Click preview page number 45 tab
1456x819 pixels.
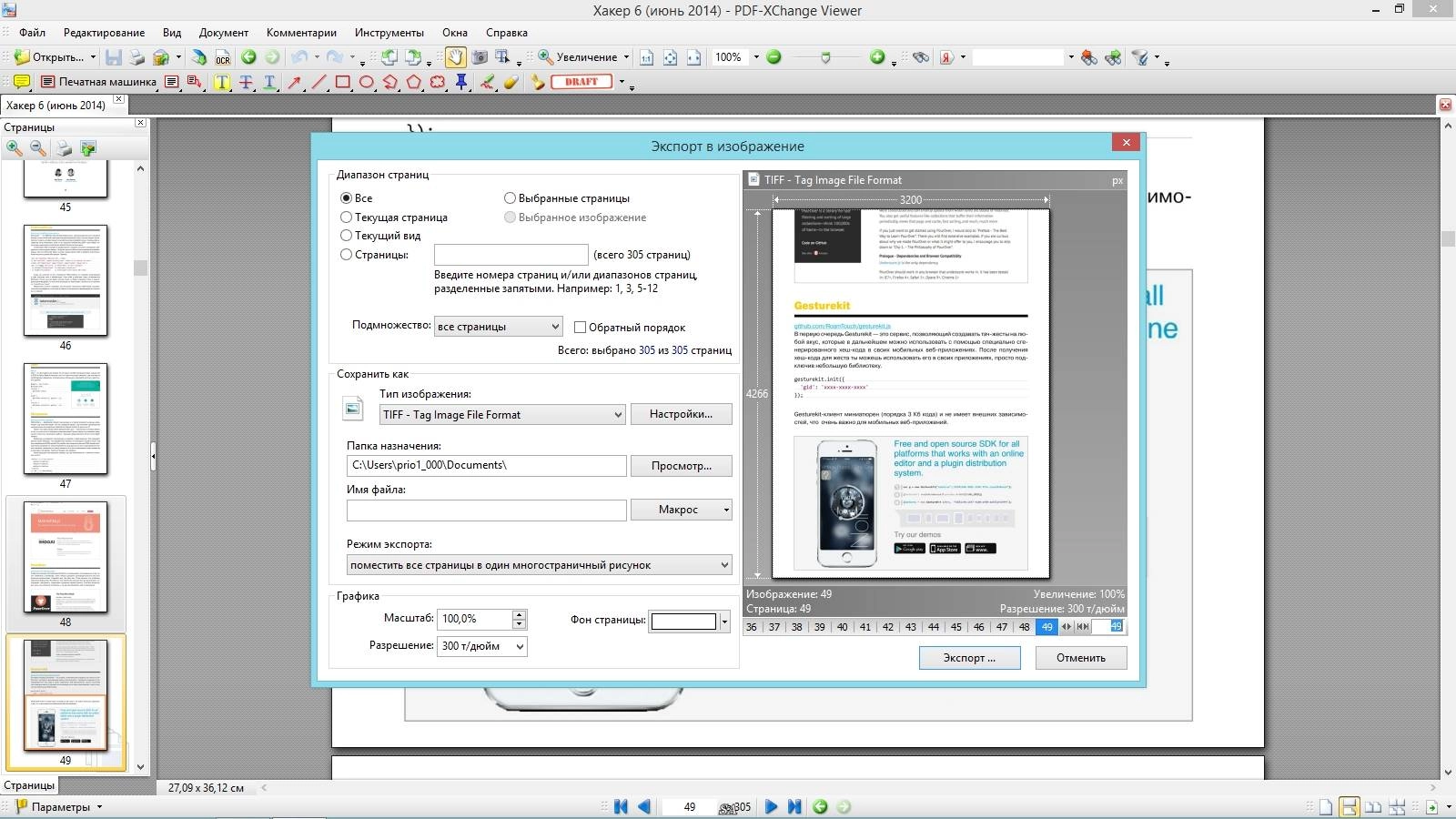(955, 627)
